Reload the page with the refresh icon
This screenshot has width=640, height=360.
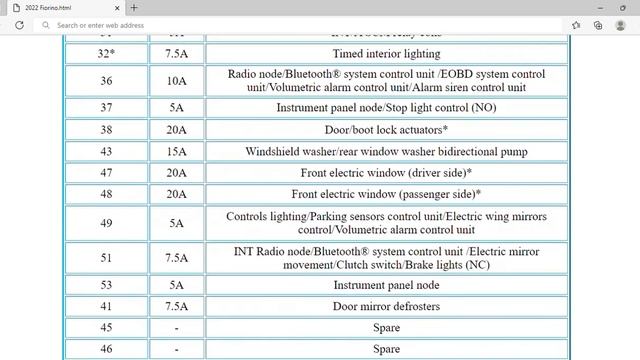tap(19, 25)
